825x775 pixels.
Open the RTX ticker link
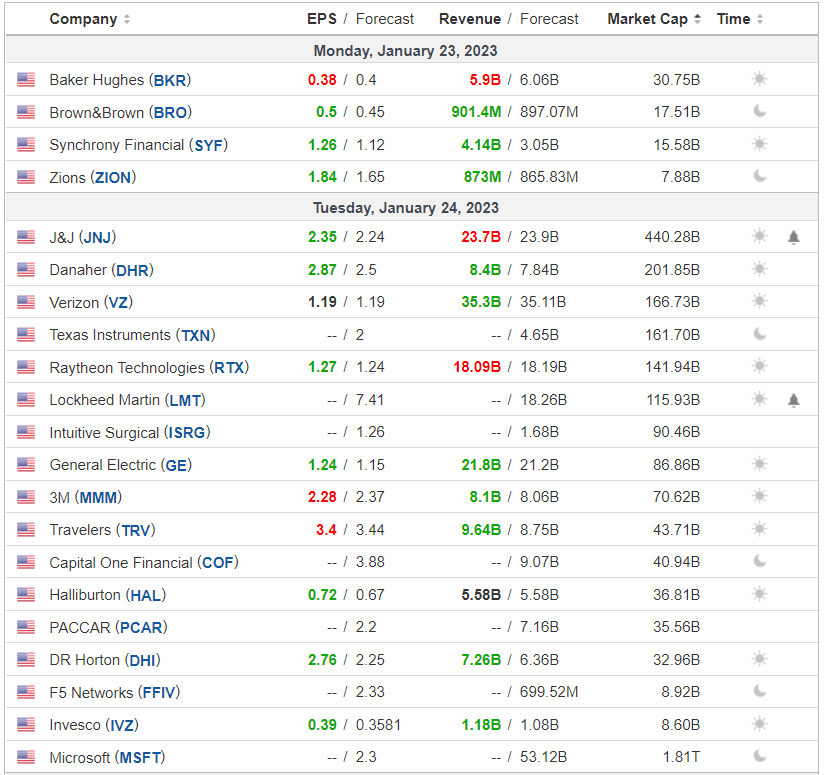coord(229,368)
